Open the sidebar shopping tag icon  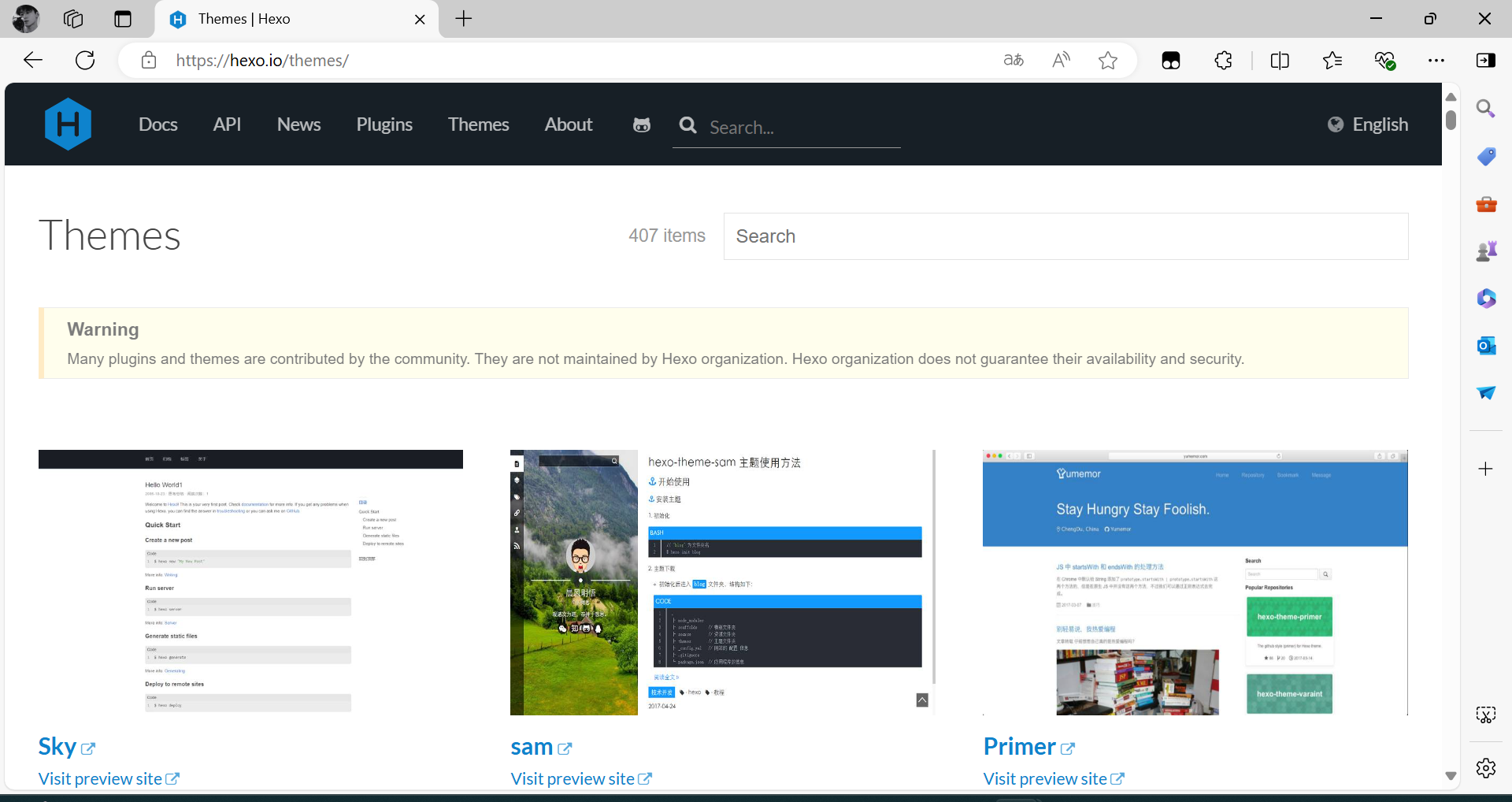tap(1486, 156)
